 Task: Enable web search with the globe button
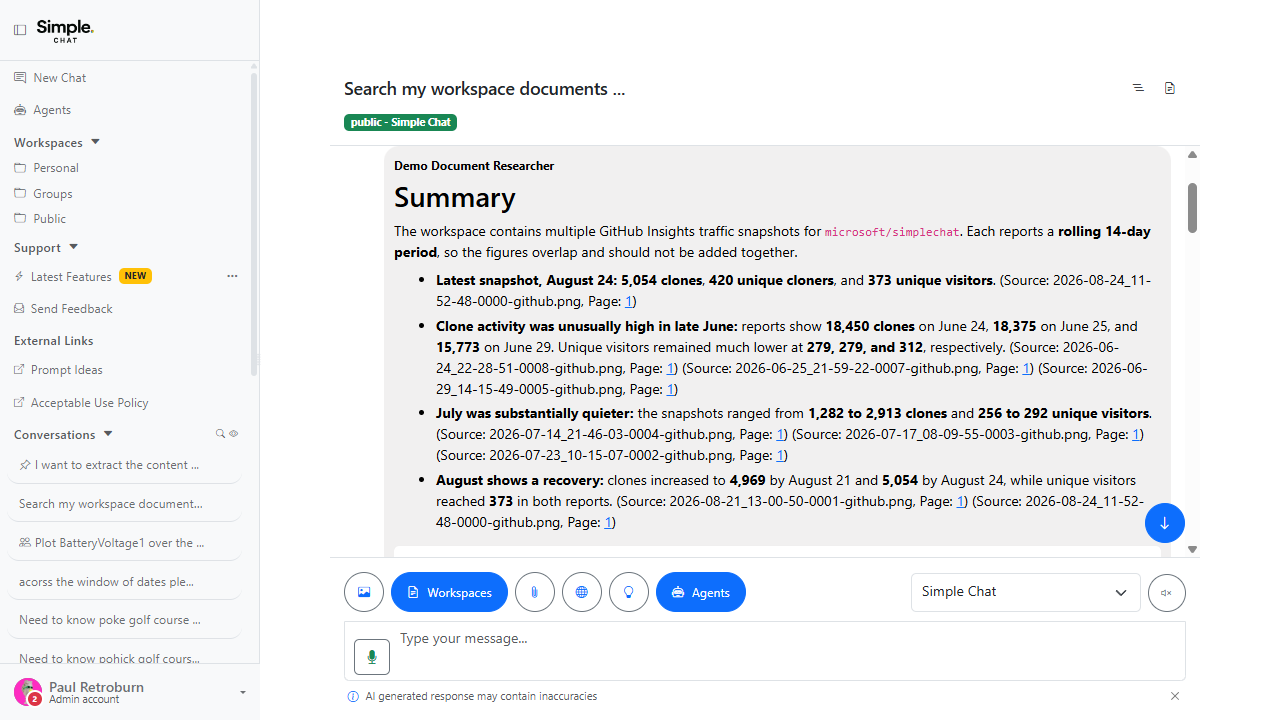(x=582, y=592)
